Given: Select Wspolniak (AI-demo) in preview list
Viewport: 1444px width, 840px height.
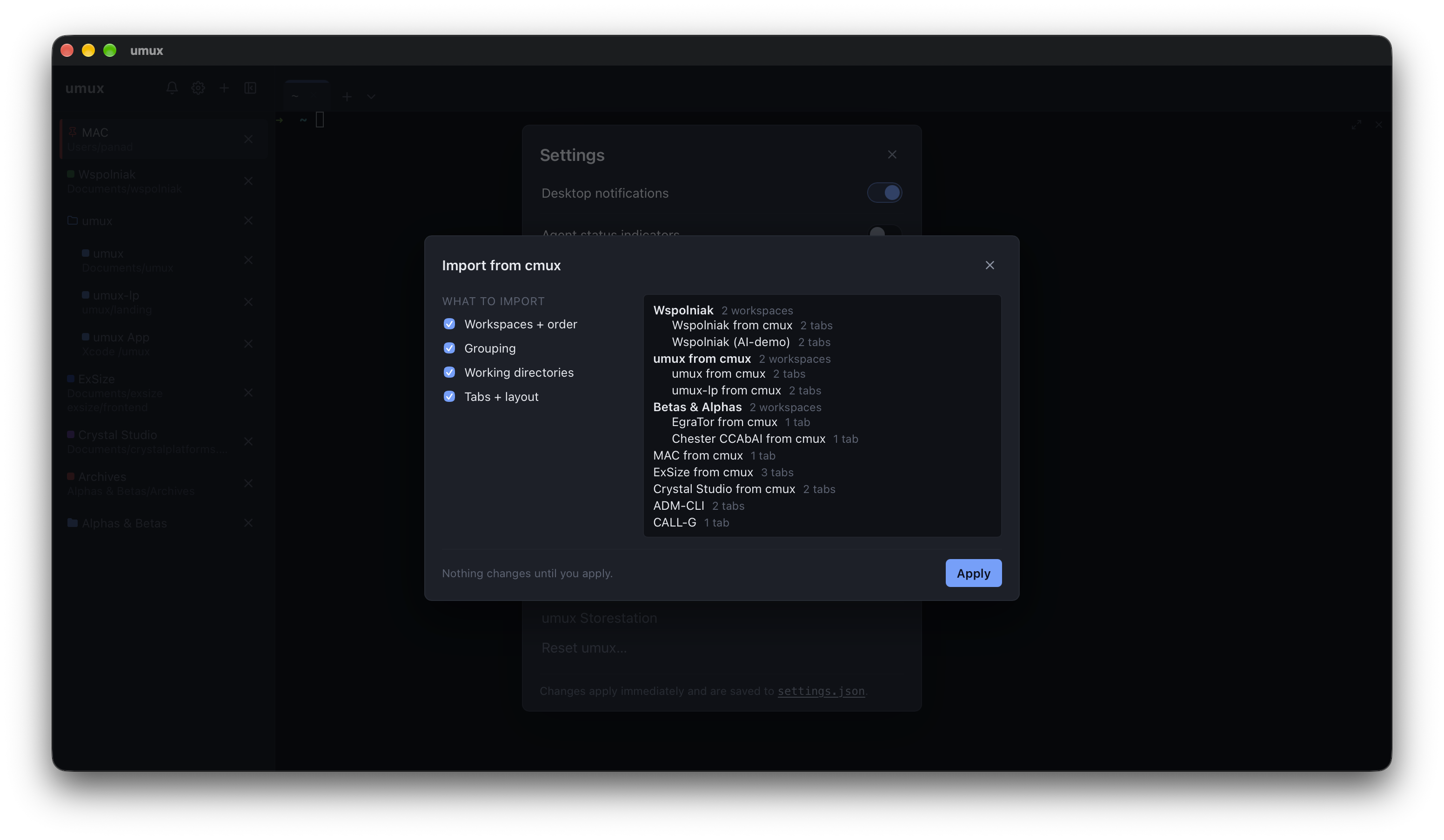Looking at the screenshot, I should (730, 342).
